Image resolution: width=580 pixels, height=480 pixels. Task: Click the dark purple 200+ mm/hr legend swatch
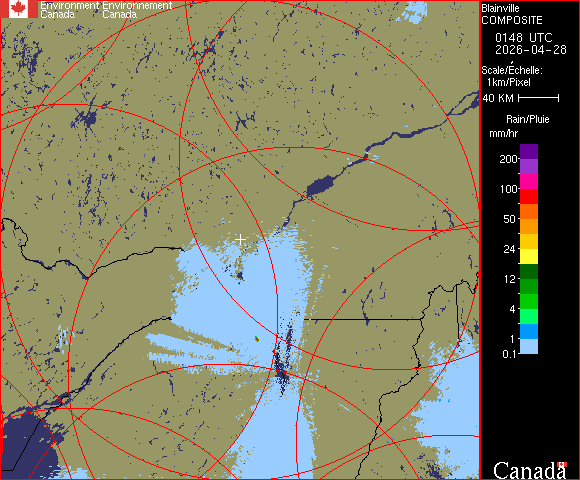(529, 152)
